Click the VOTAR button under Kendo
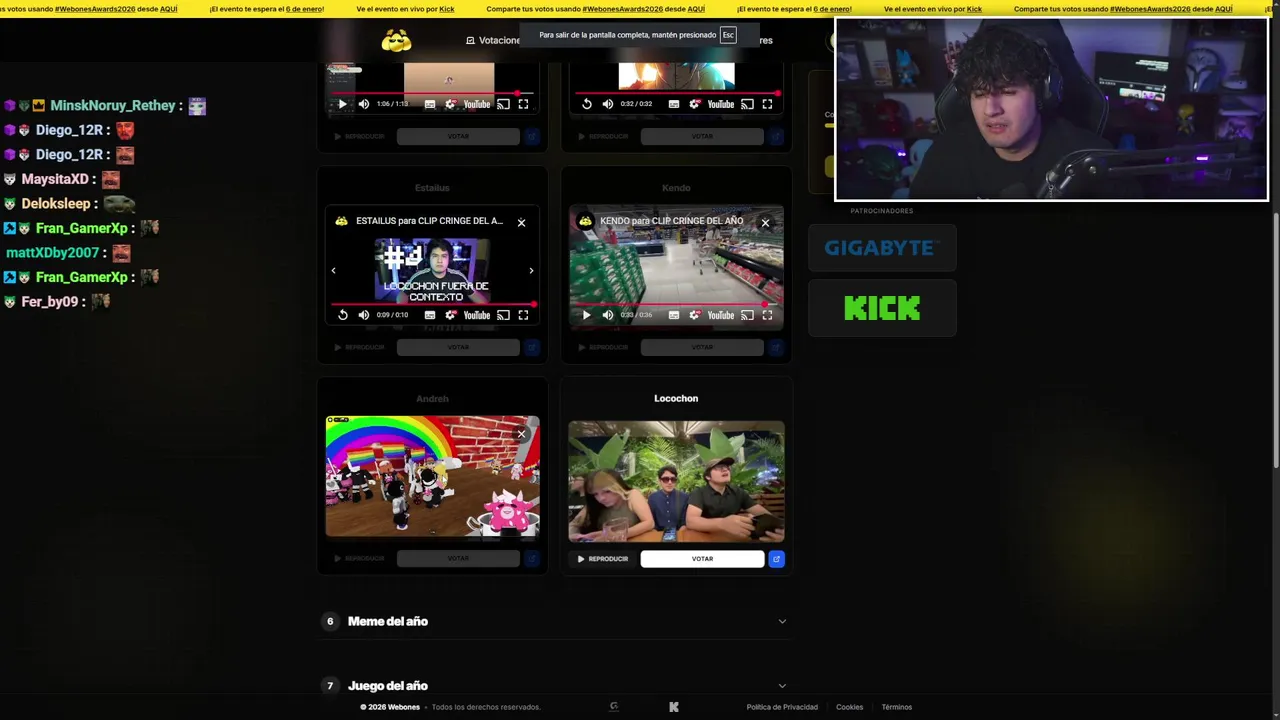Screen dimensions: 1280x720 point(702,347)
